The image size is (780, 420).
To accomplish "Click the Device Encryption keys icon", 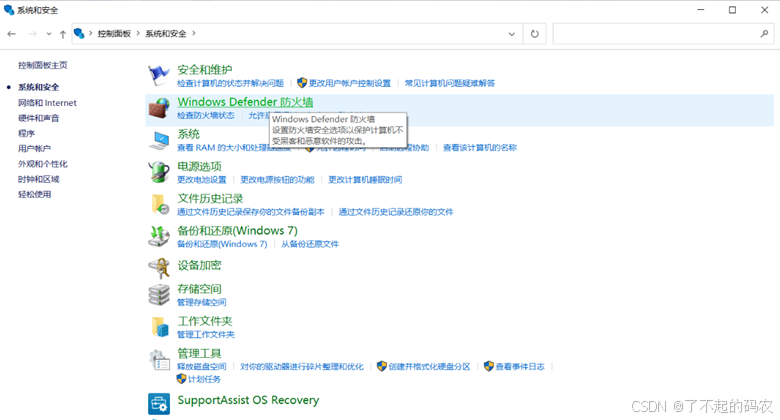I will point(159,268).
